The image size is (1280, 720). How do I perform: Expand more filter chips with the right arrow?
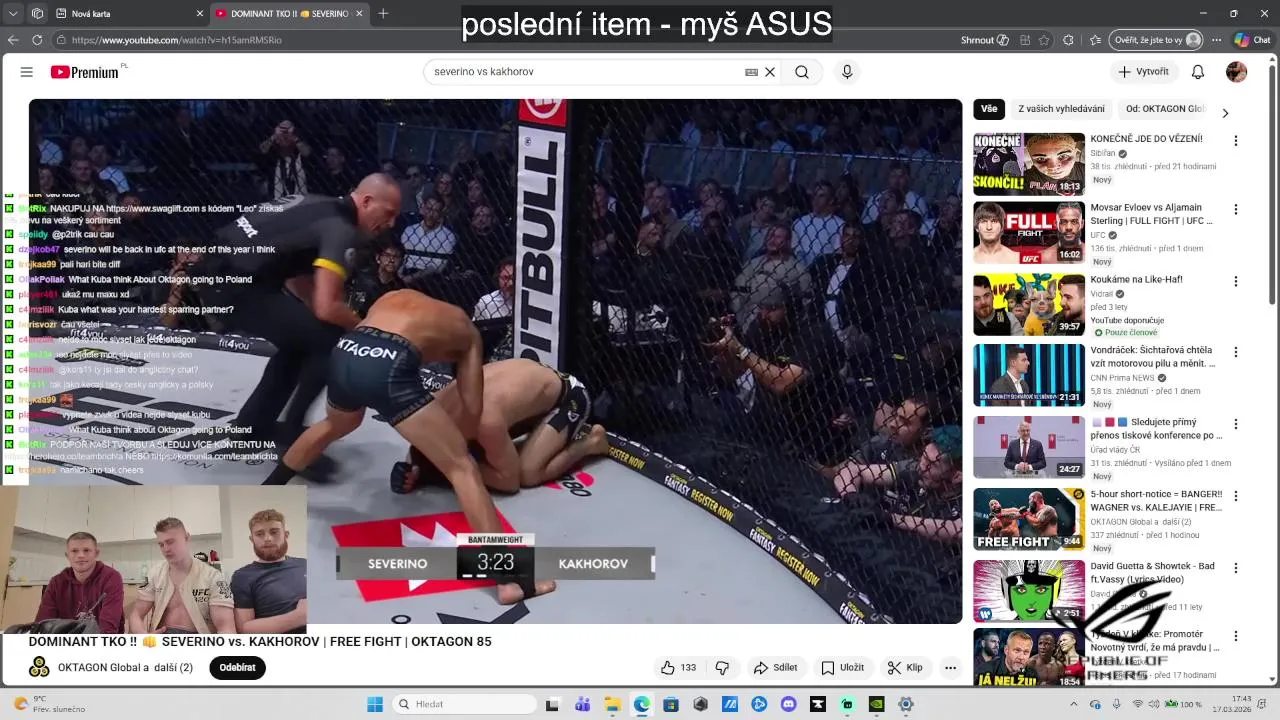click(1225, 112)
